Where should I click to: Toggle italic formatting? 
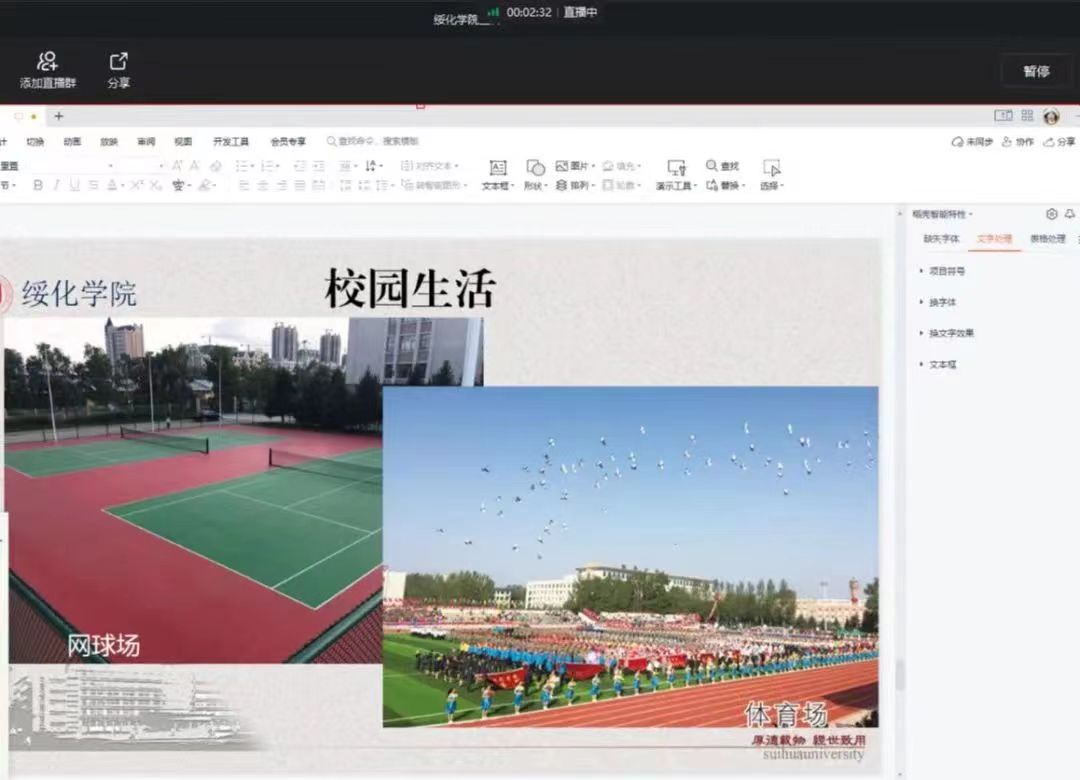point(56,185)
